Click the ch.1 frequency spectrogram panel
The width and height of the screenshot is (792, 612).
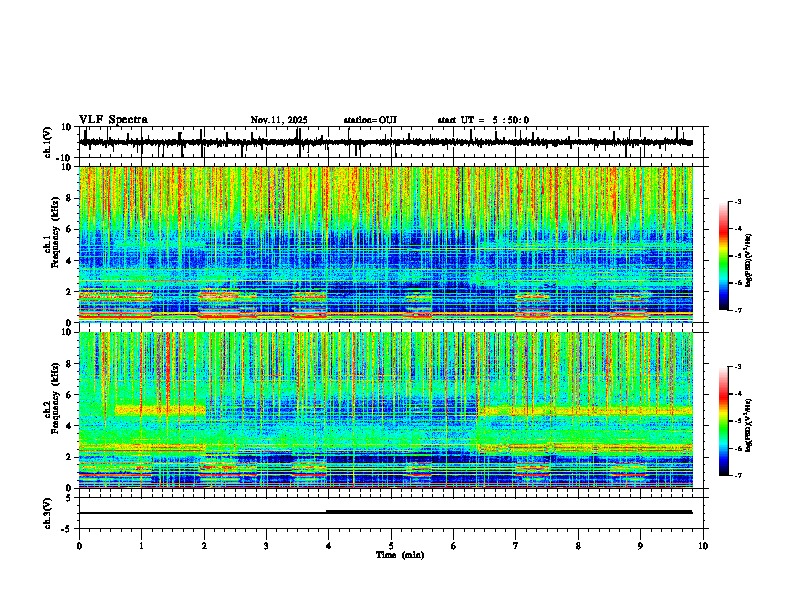point(393,244)
